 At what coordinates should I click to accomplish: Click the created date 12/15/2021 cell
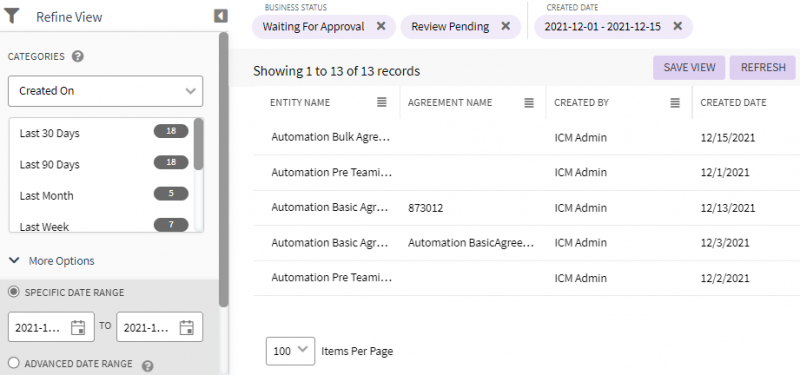[728, 138]
